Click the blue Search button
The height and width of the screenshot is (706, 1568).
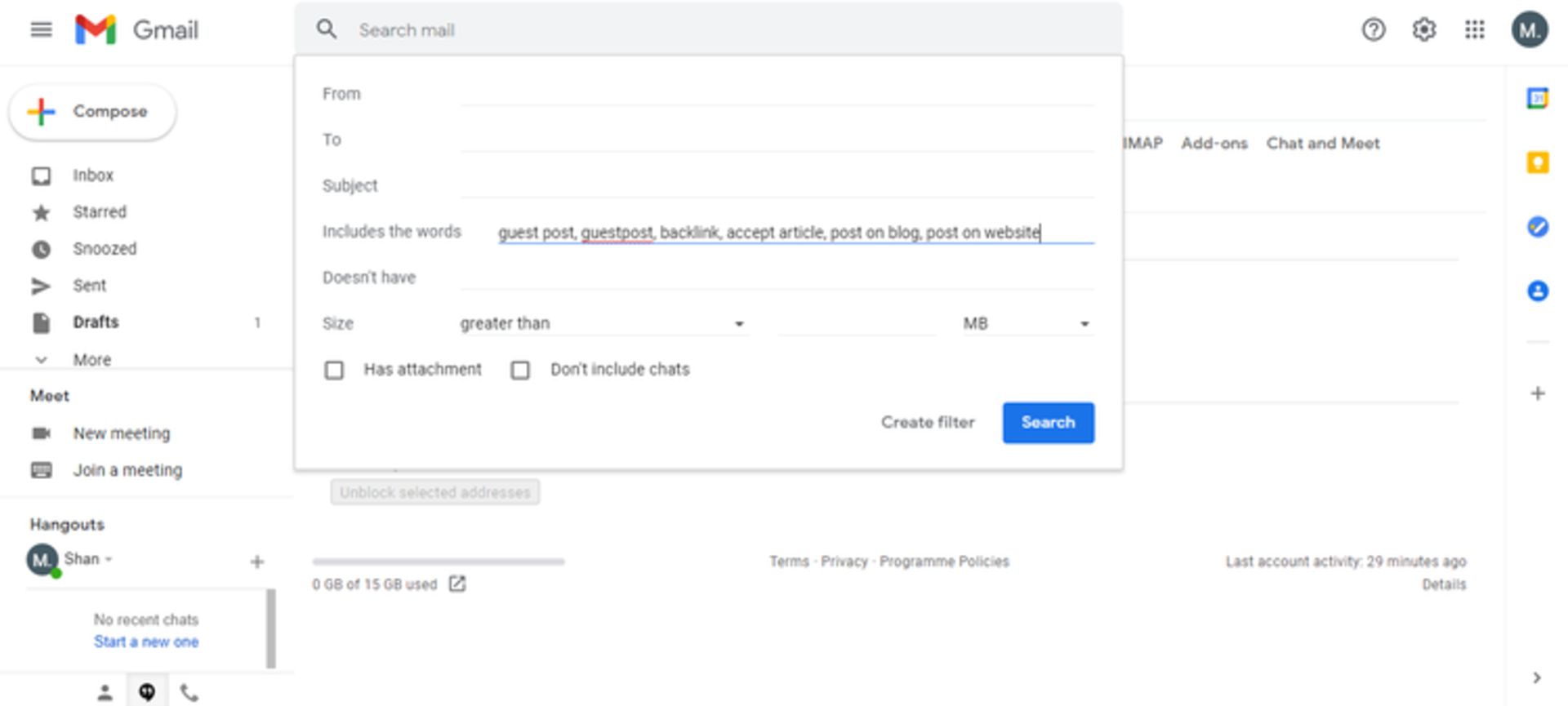click(1048, 423)
